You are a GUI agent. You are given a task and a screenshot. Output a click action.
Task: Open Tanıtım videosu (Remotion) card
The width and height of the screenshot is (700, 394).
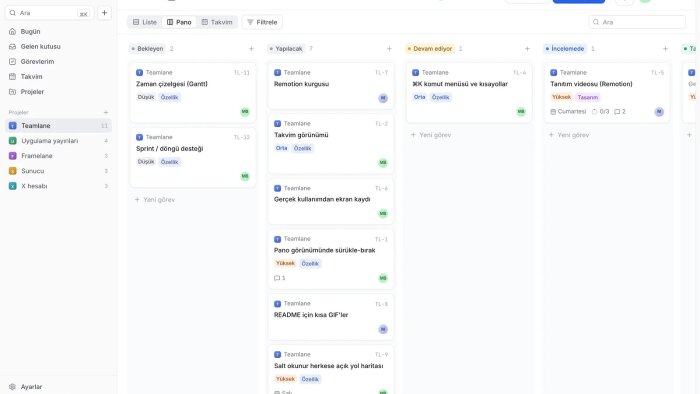coord(607,93)
